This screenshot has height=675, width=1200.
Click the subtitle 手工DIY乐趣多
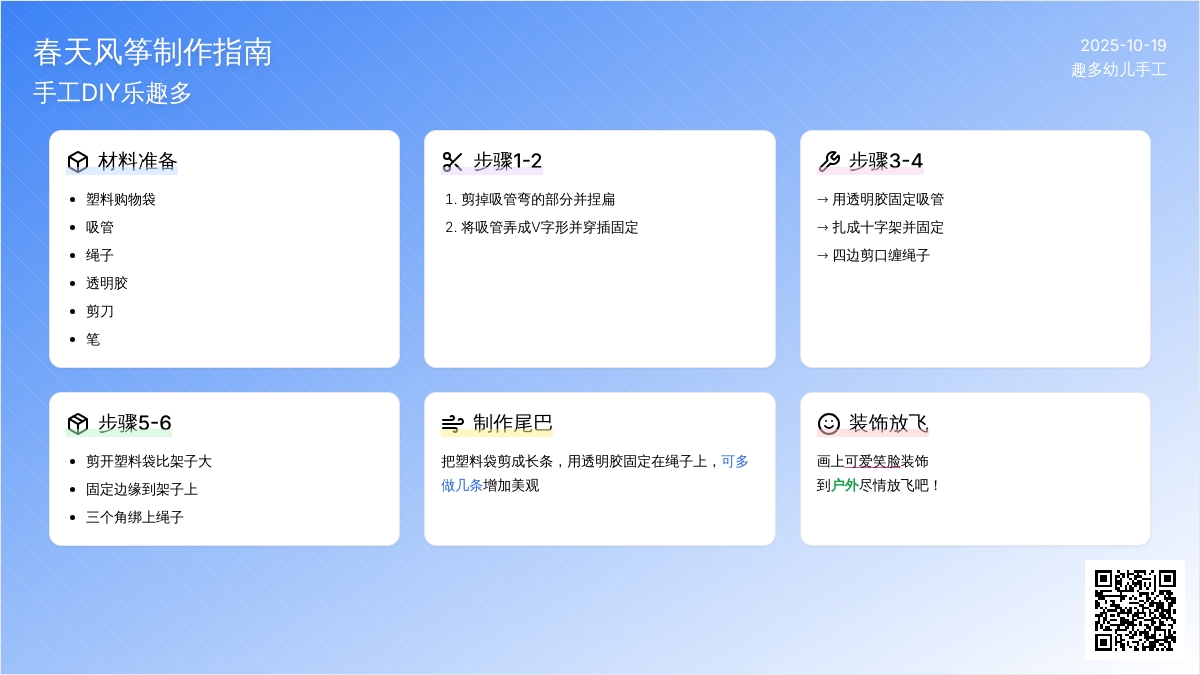[112, 93]
